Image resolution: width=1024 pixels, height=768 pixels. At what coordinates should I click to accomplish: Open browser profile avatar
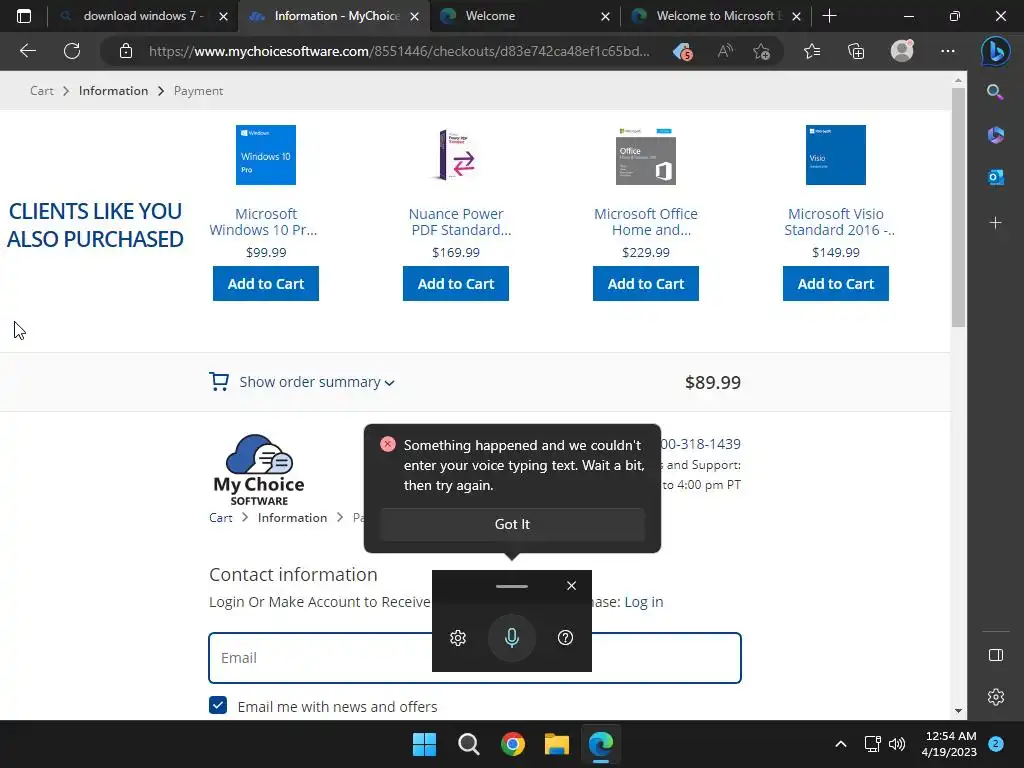[902, 51]
